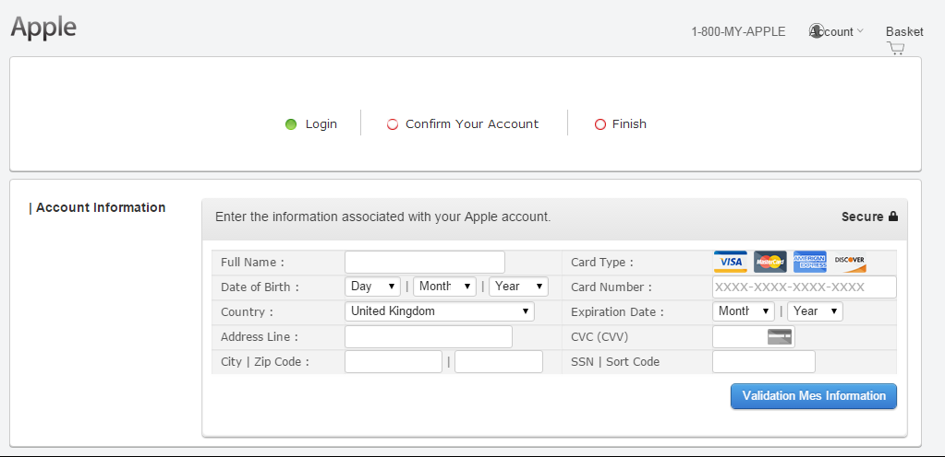This screenshot has height=457, width=945.
Task: Click the SSN Sort Code input field
Action: pos(764,362)
